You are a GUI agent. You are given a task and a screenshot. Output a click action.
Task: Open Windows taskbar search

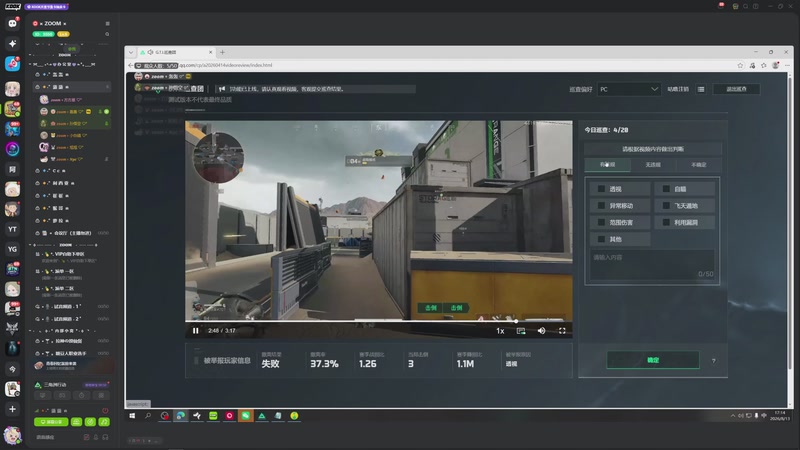[x=148, y=416]
